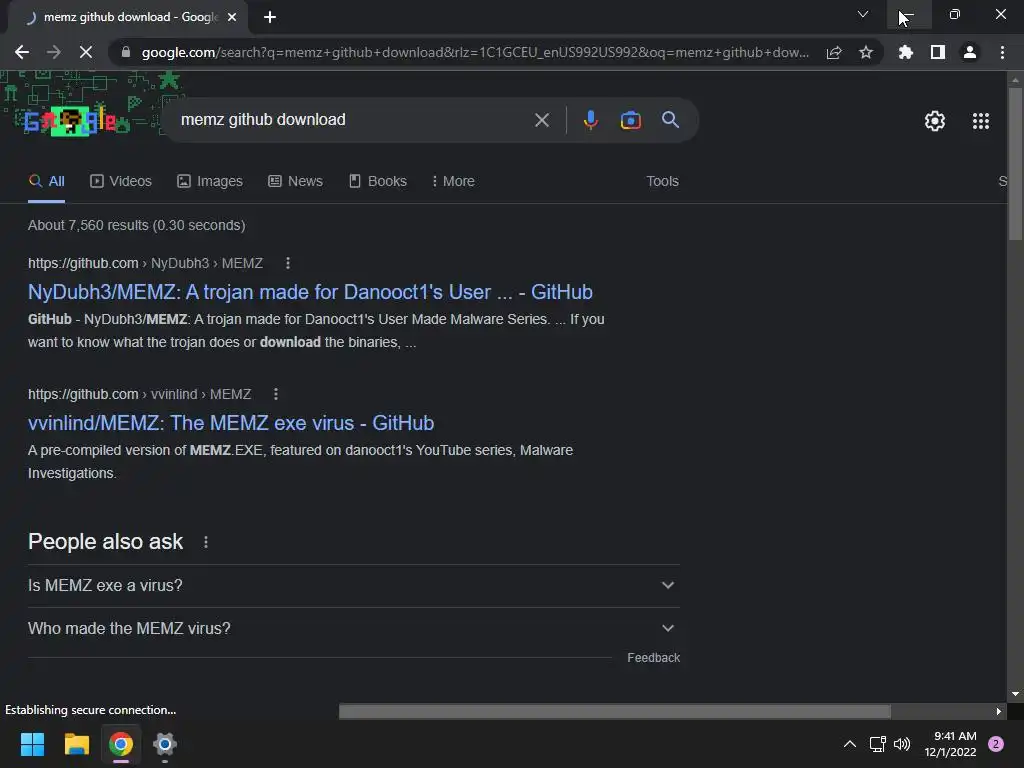
Task: Stop loading the page
Action: (x=86, y=52)
